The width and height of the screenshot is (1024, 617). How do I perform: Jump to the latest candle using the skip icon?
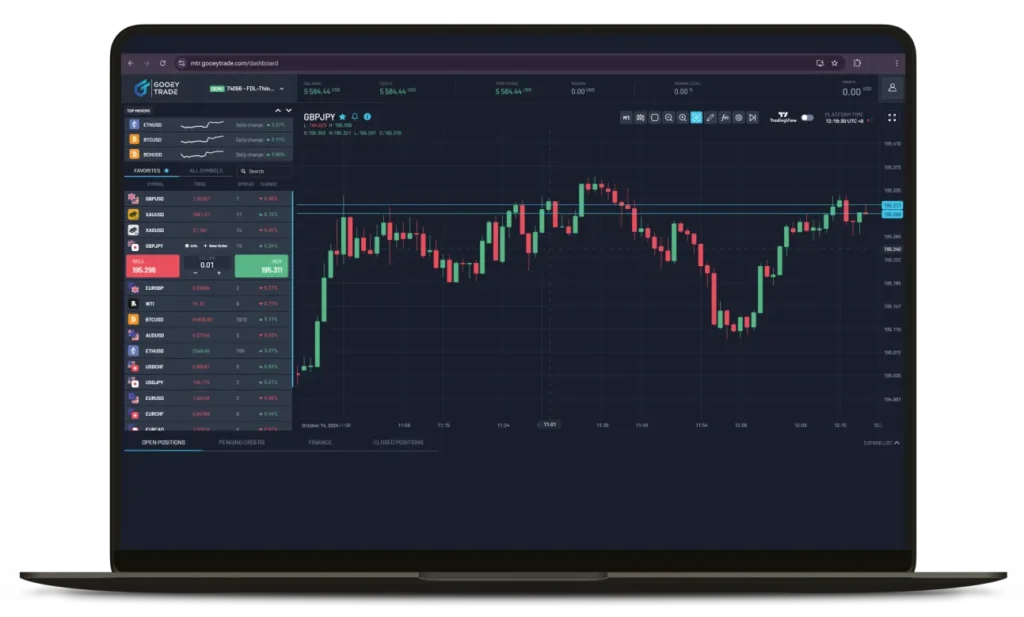[x=752, y=117]
